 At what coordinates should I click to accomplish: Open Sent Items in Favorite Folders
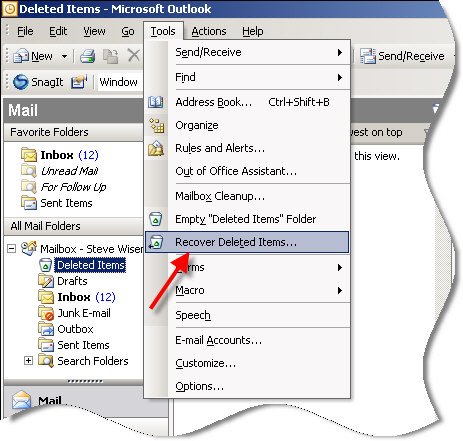(x=57, y=203)
